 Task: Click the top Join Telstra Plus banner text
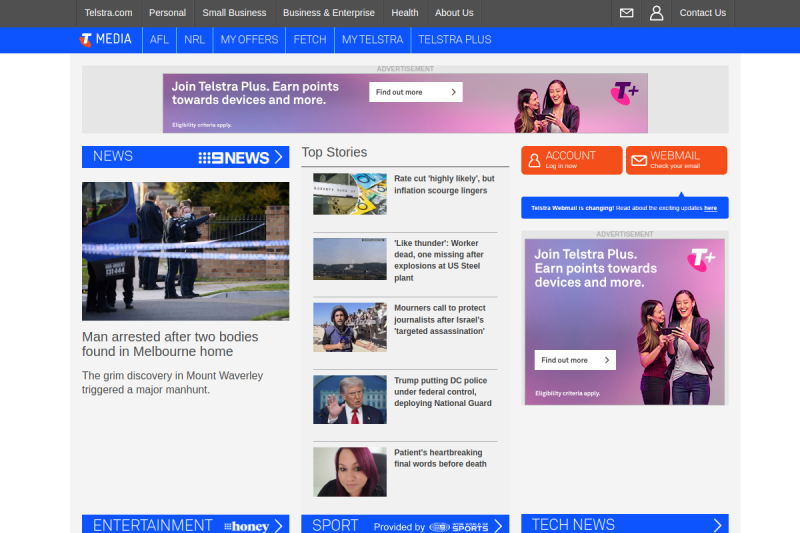tap(255, 93)
